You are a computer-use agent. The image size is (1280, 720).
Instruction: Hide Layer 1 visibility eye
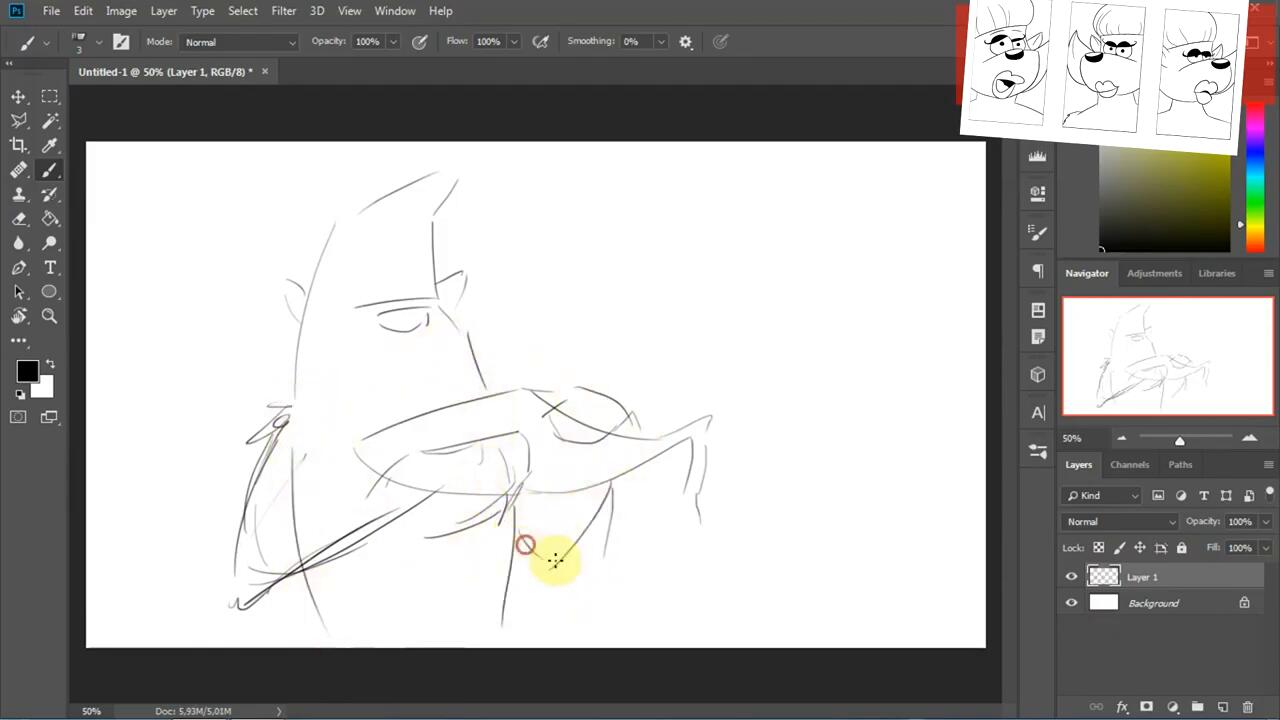point(1071,577)
